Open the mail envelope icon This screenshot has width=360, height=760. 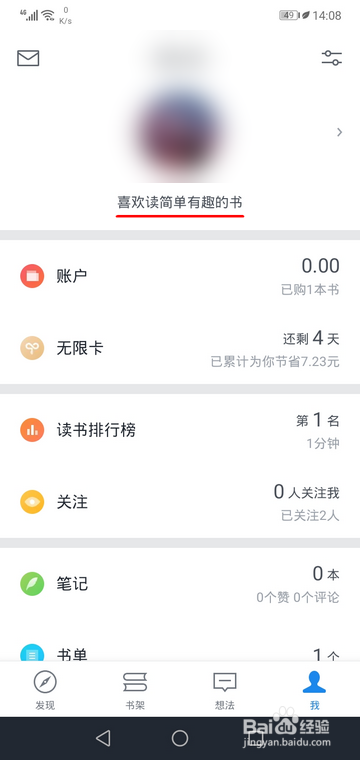click(28, 58)
